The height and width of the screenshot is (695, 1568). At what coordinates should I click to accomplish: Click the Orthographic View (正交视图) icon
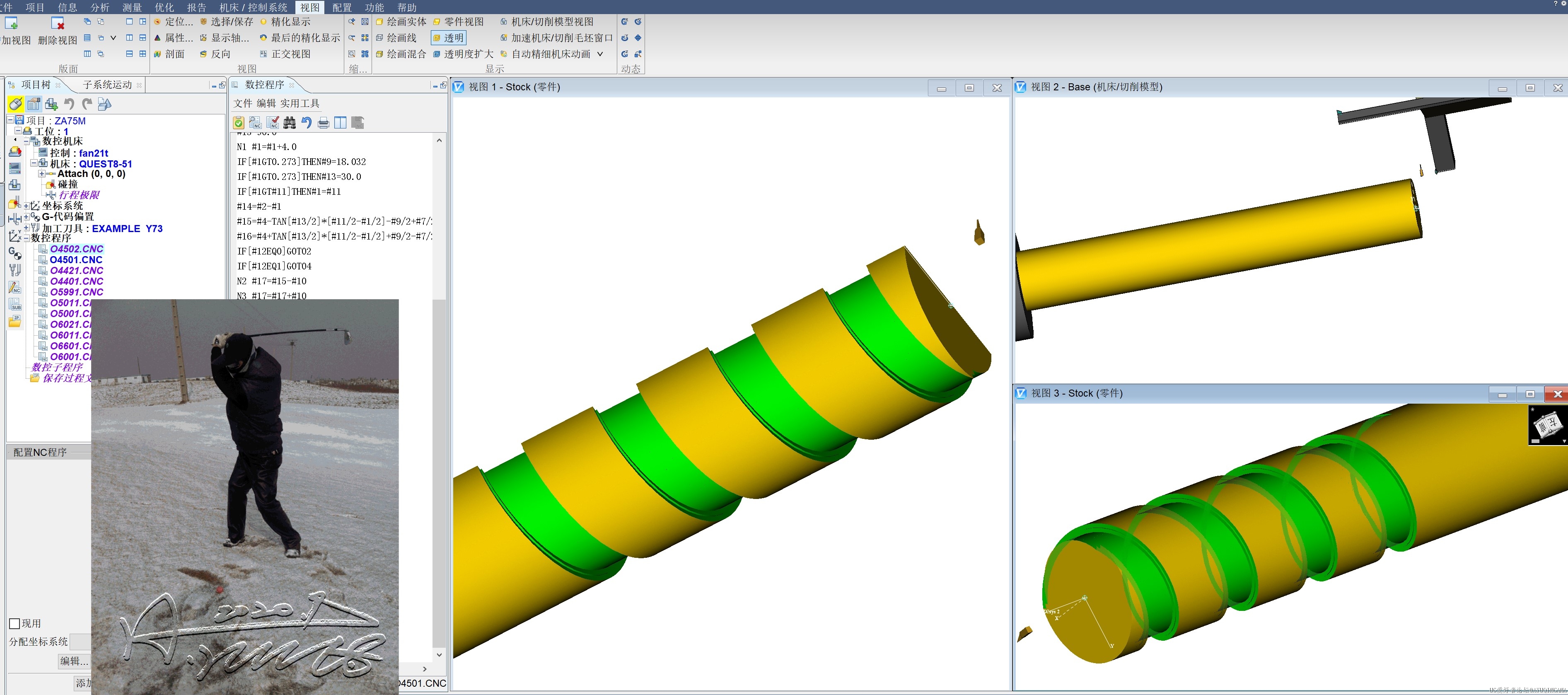pos(263,54)
